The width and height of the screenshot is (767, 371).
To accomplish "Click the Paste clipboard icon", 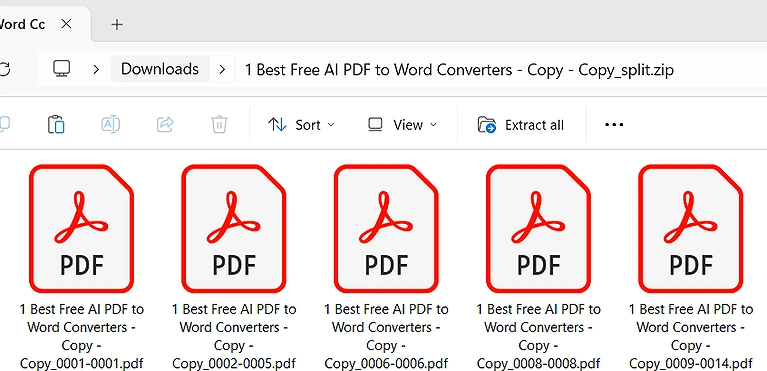I will click(x=56, y=124).
